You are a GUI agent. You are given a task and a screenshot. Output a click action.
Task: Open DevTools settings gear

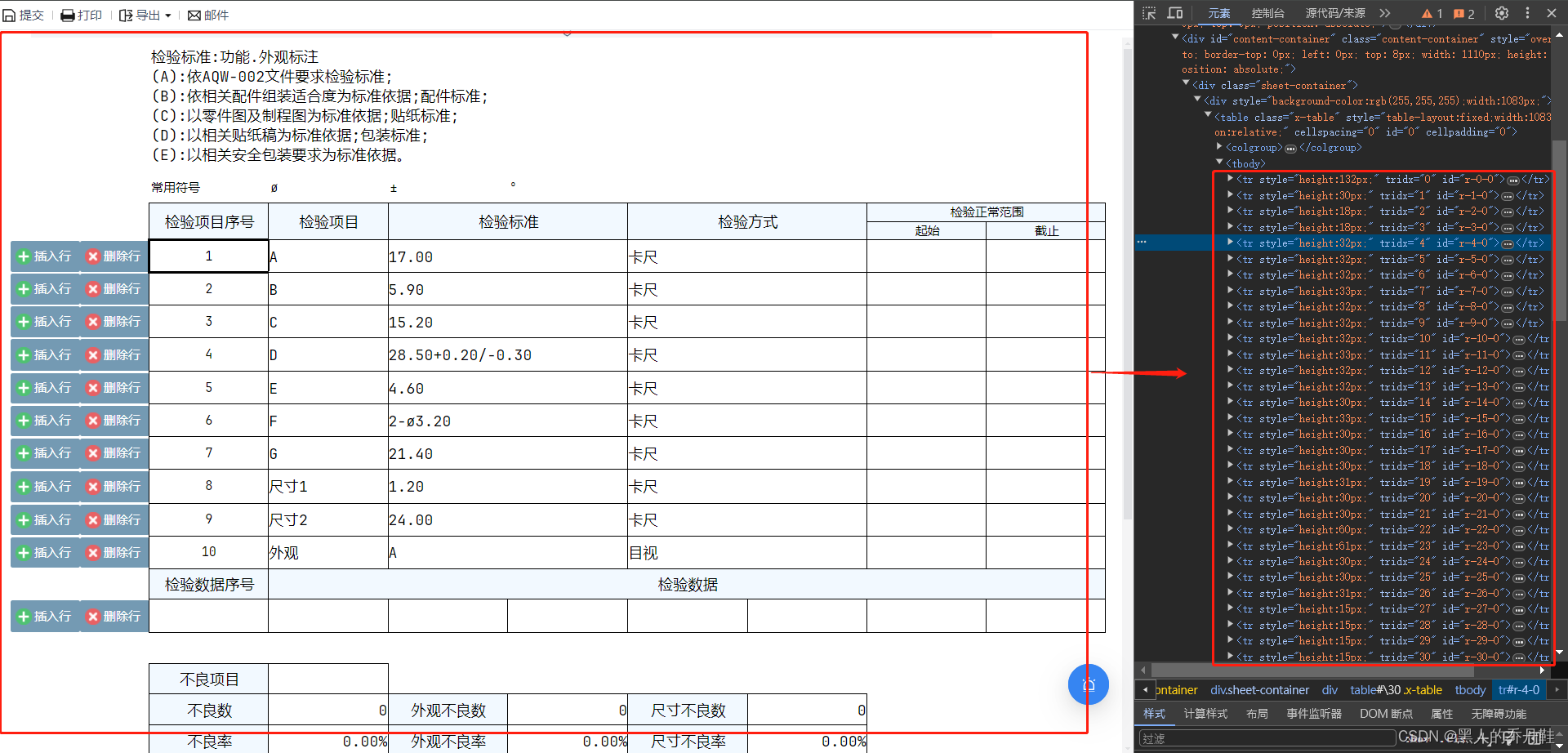(1502, 13)
